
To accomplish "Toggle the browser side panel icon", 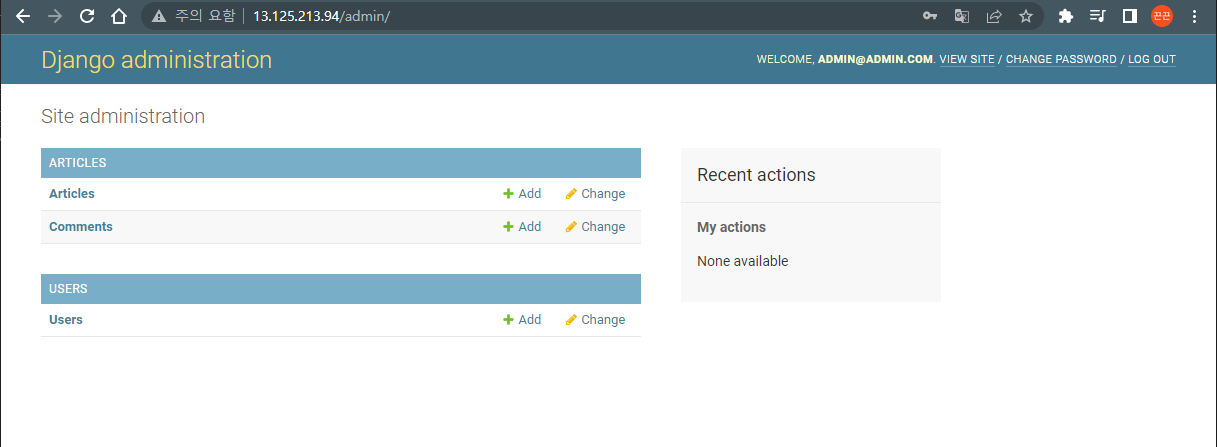I will [1130, 16].
